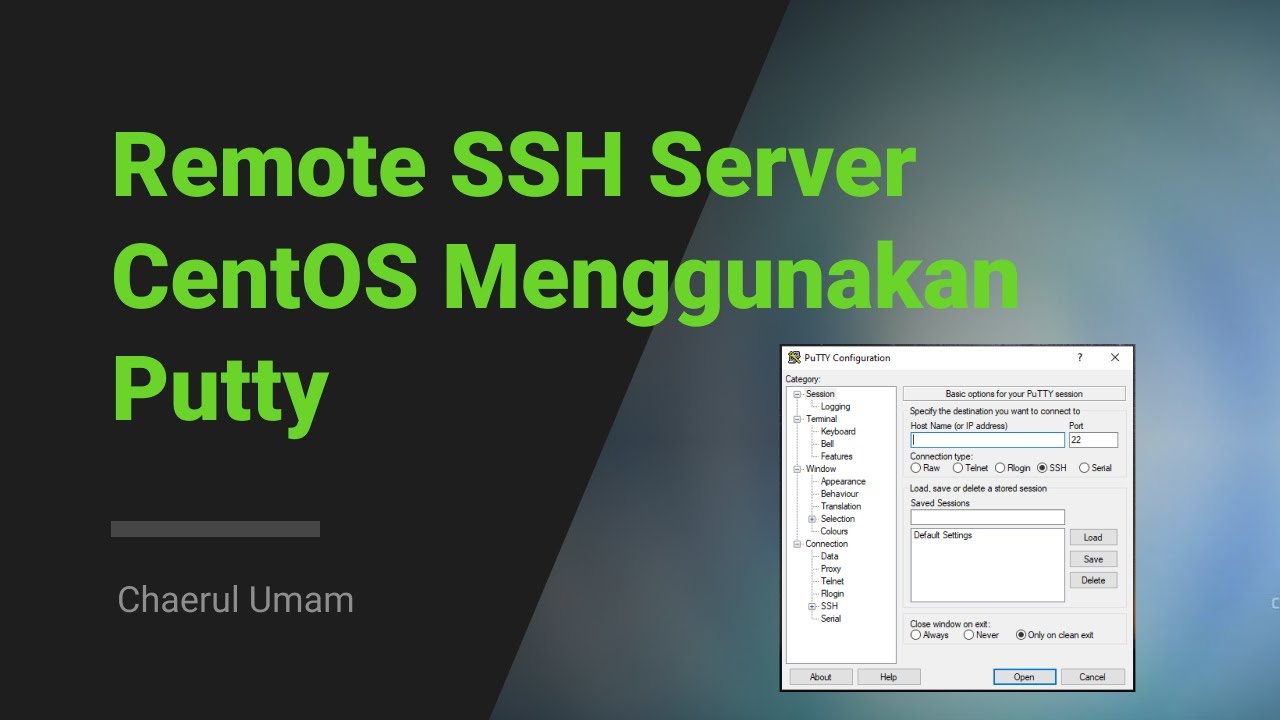Image resolution: width=1280 pixels, height=720 pixels.
Task: Select the Telnet connection type
Action: click(x=957, y=468)
